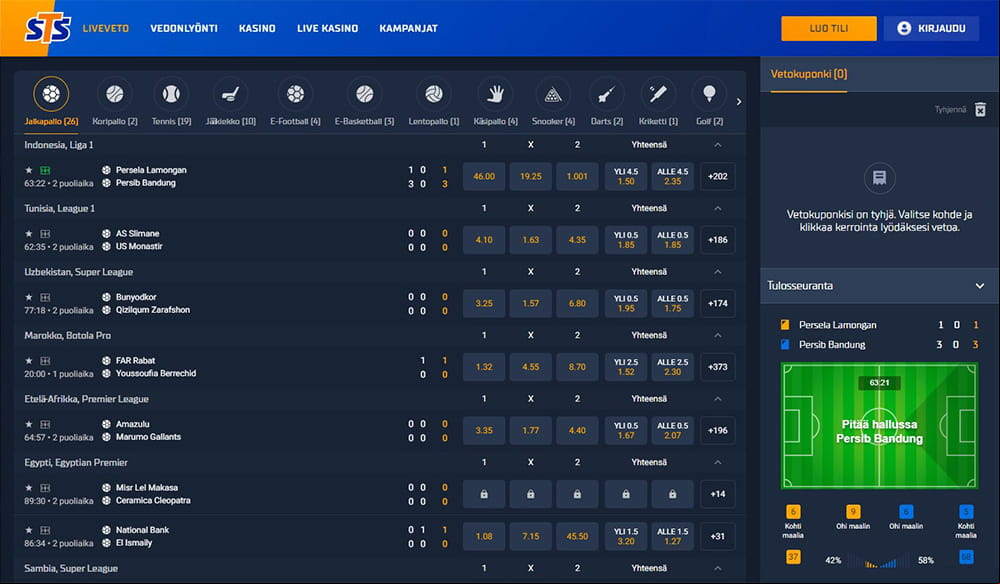
Task: Open the +14 markets for Misr Lel Makasa
Action: click(717, 494)
